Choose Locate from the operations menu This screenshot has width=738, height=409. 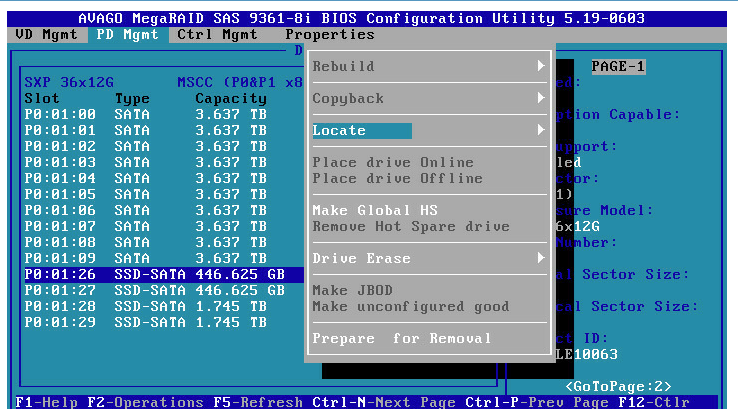tap(362, 131)
